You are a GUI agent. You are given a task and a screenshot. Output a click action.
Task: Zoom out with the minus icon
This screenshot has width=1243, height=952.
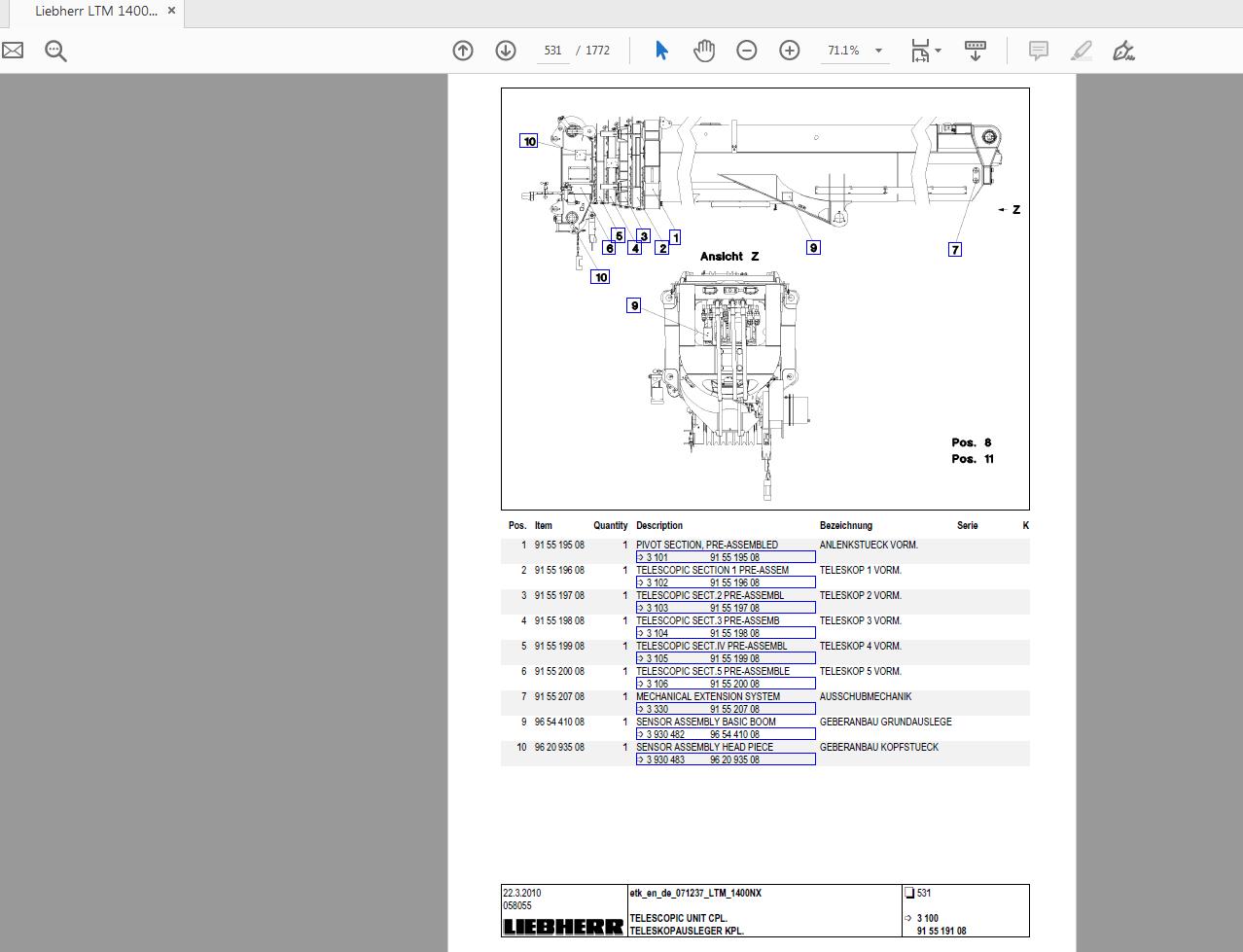pos(747,51)
